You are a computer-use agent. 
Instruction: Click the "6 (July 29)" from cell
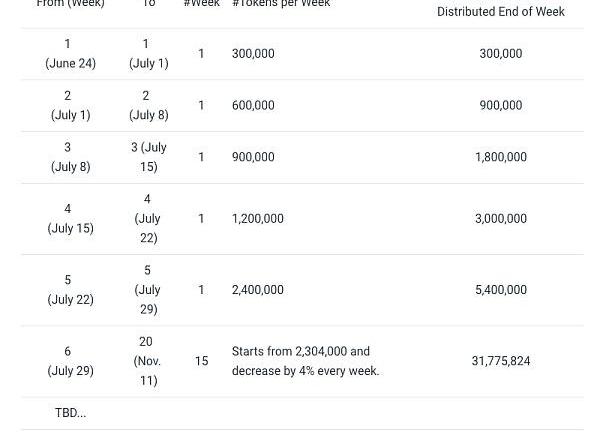pos(70,361)
